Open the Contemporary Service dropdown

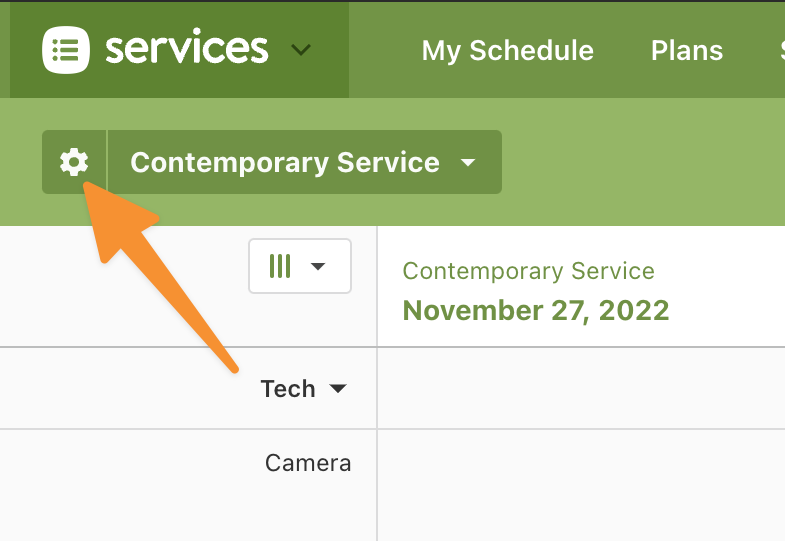click(305, 162)
